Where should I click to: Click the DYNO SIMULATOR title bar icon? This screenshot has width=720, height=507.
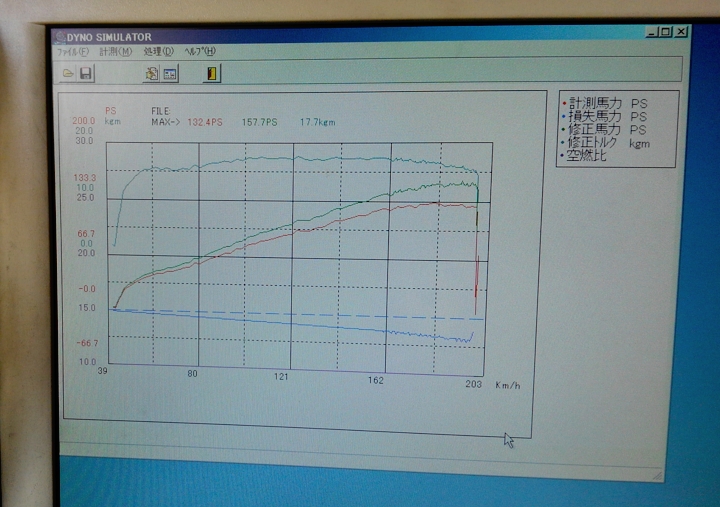click(60, 34)
